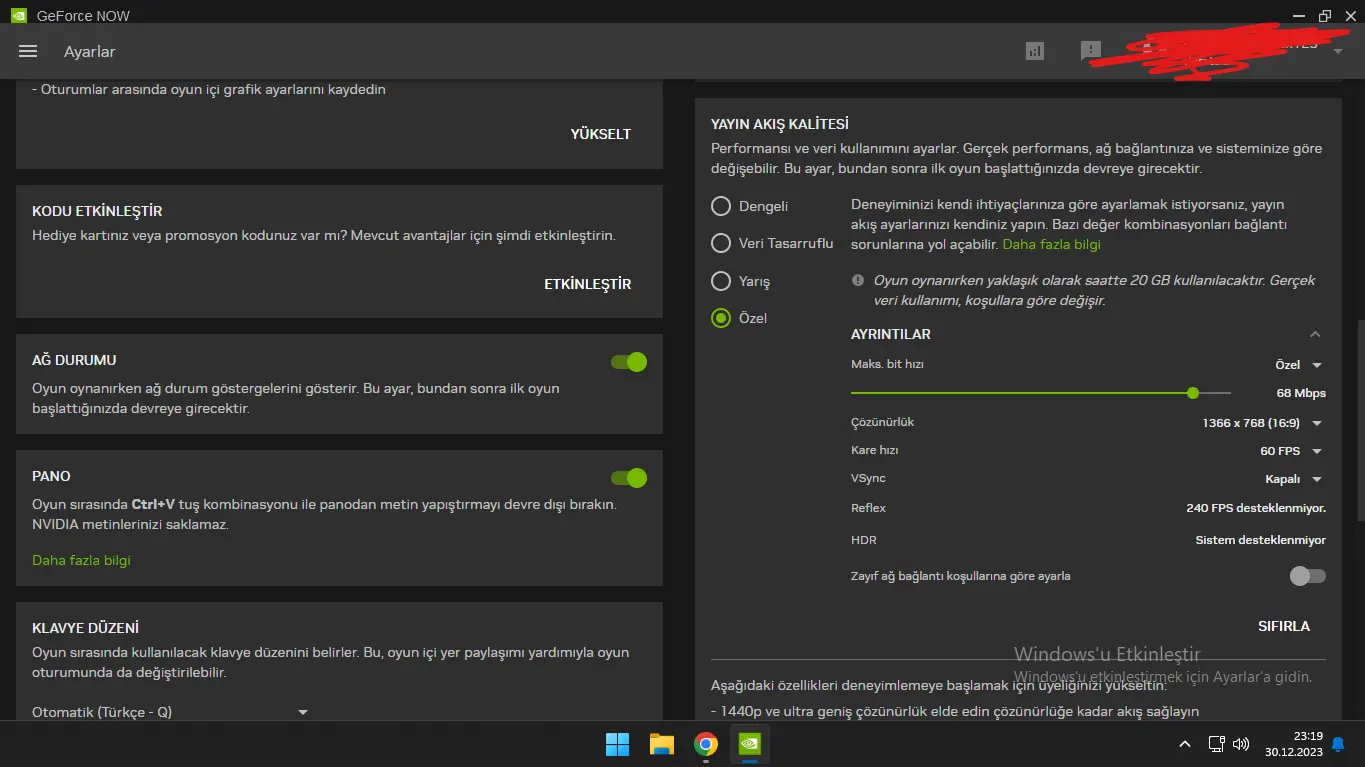1365x767 pixels.
Task: Select the Özel radio option
Action: 721,318
